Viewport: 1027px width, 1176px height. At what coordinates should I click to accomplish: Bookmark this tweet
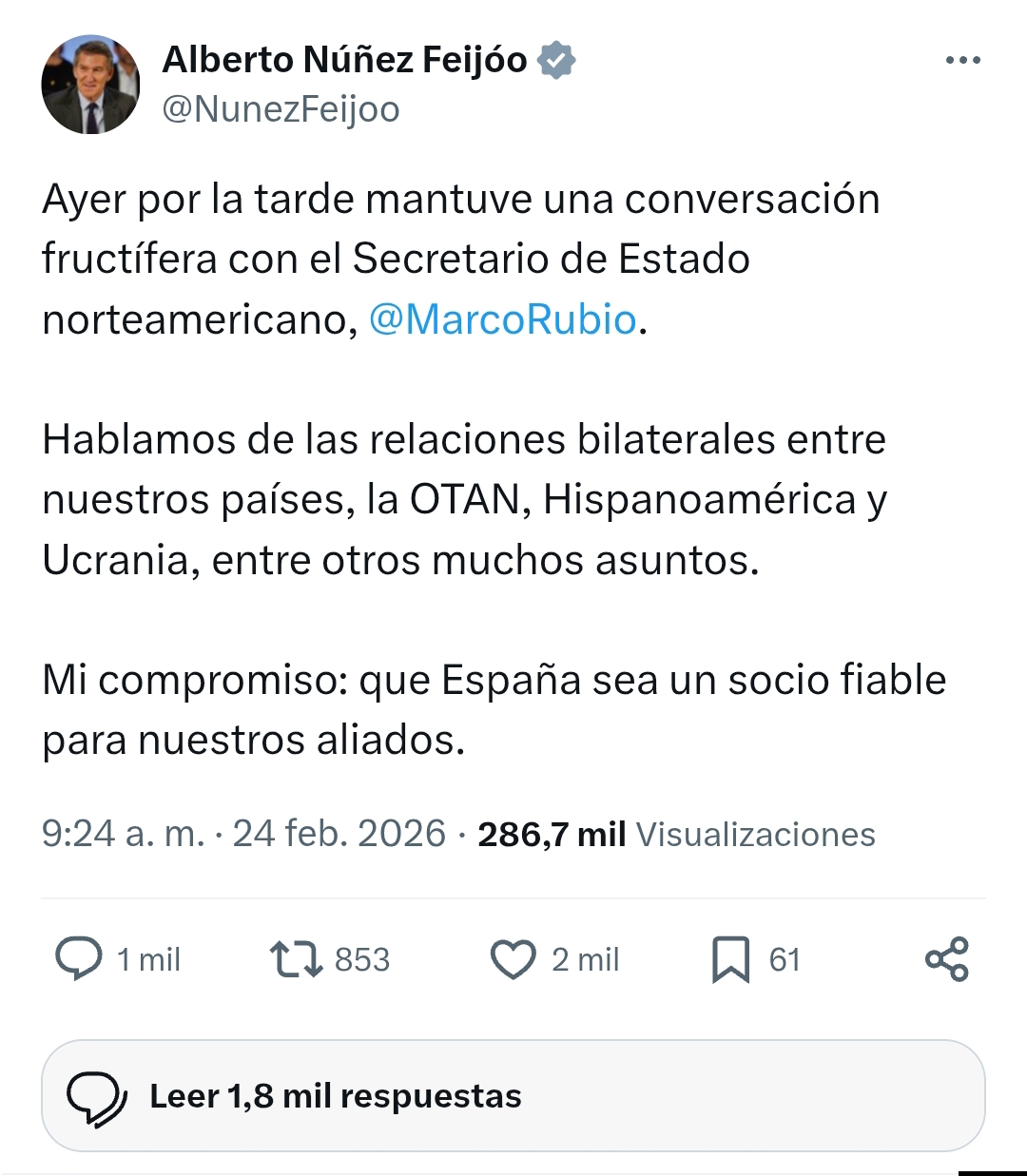pos(730,959)
